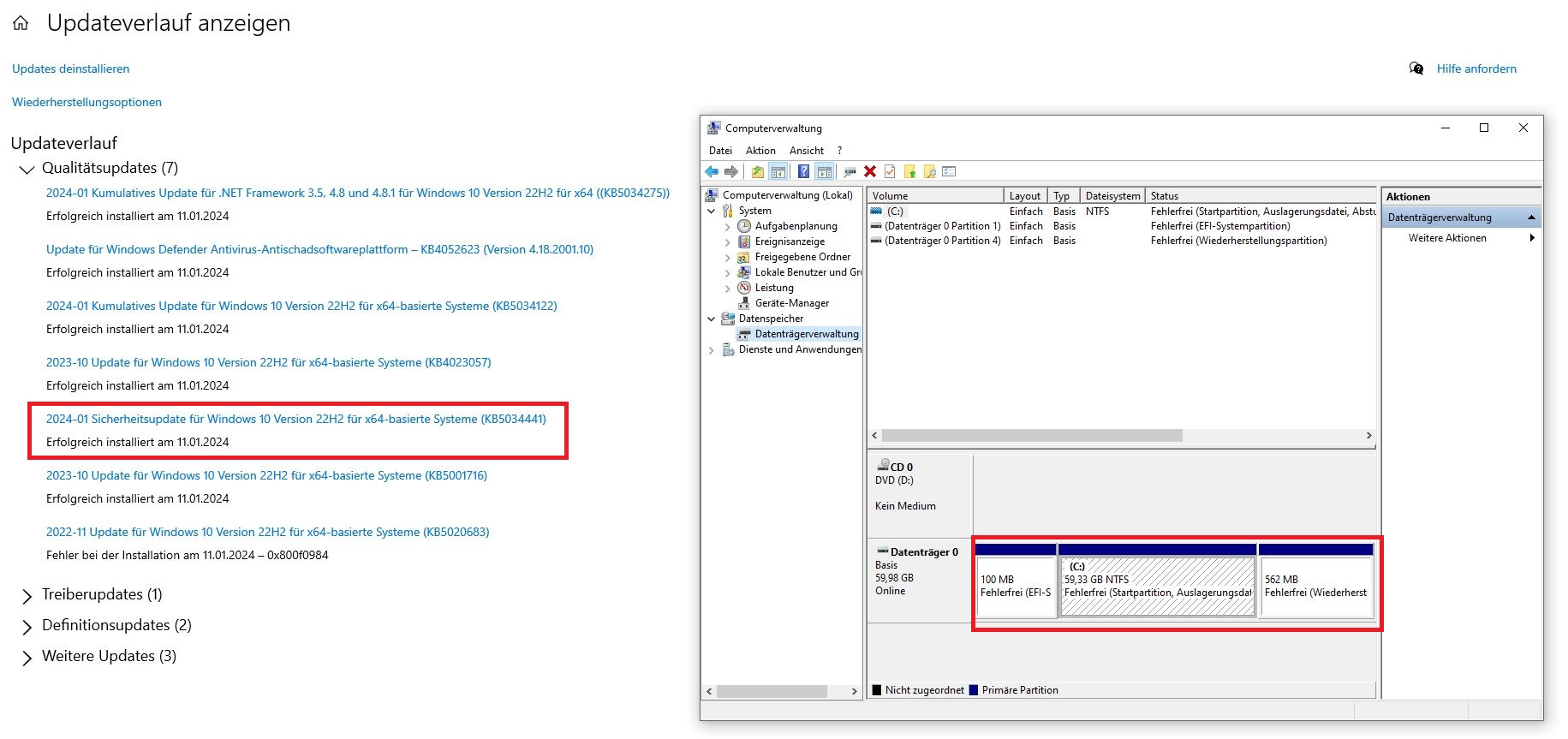Open the Ansicht menu

807,151
